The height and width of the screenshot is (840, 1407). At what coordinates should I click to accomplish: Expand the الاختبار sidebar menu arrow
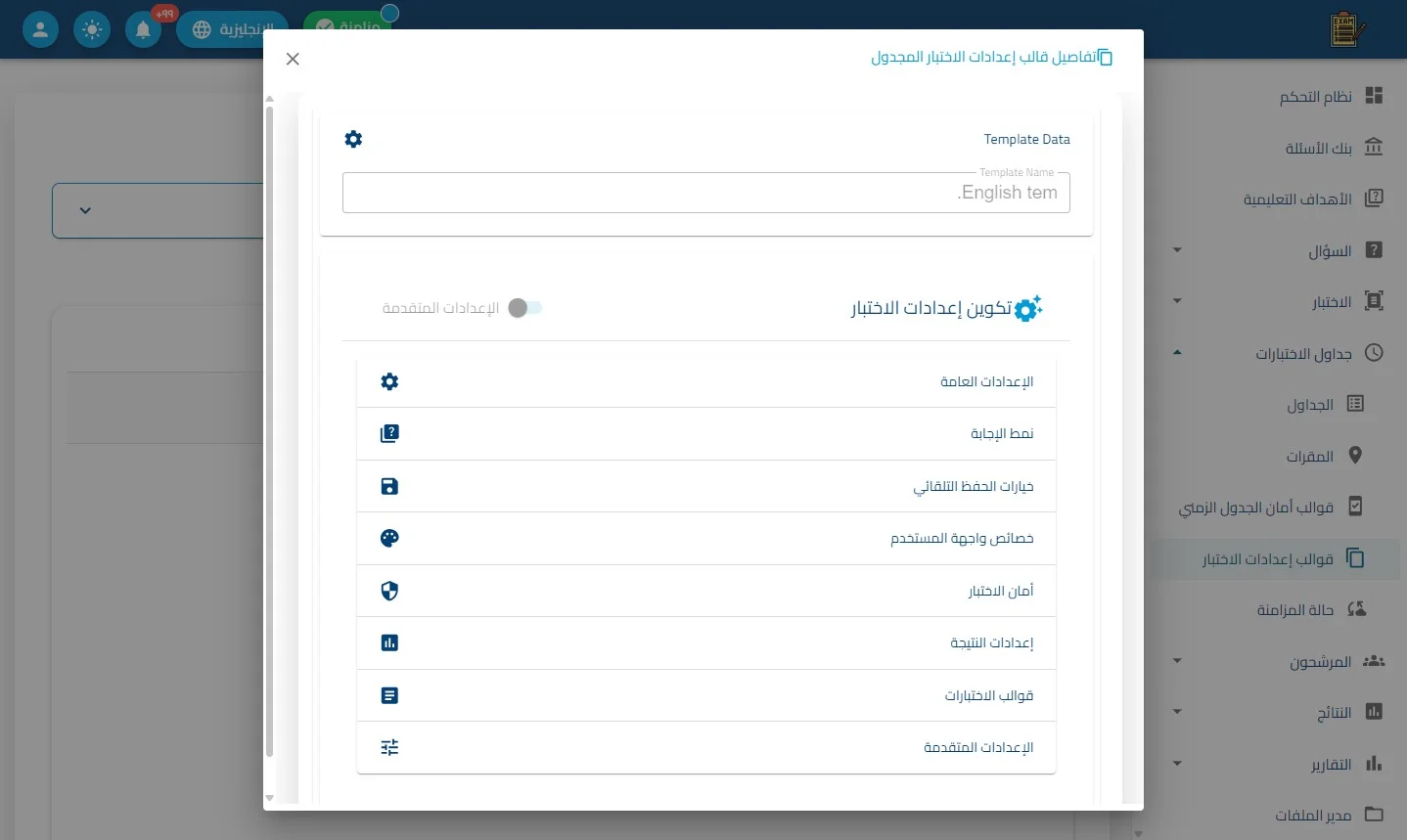[1177, 301]
